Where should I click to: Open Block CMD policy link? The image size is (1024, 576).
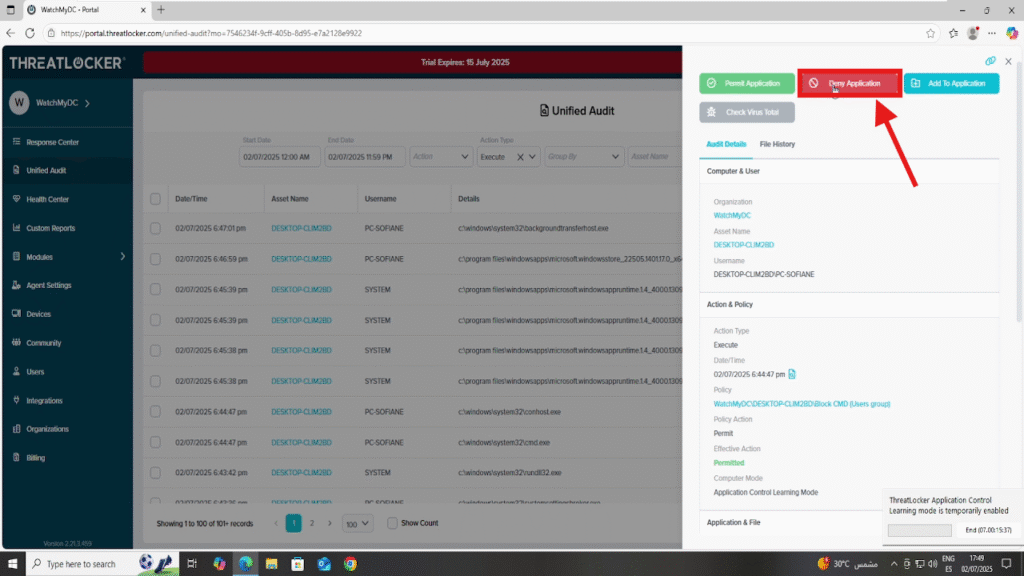click(x=801, y=404)
